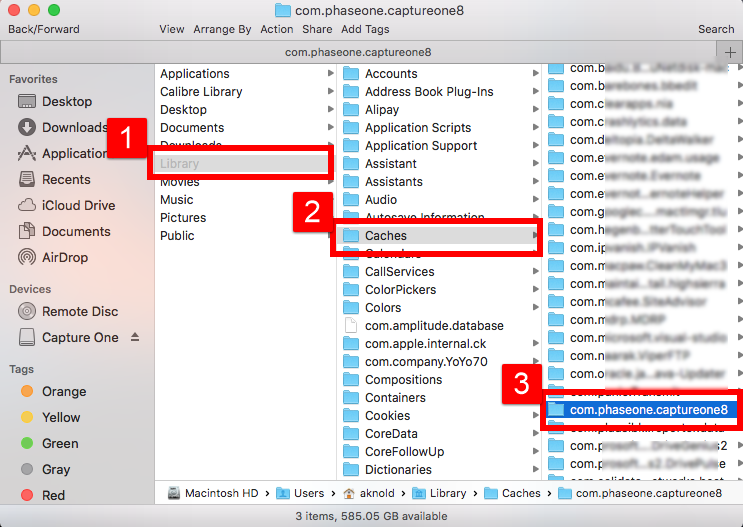The width and height of the screenshot is (743, 527).
Task: Select the Orange tag
Action: point(27,392)
